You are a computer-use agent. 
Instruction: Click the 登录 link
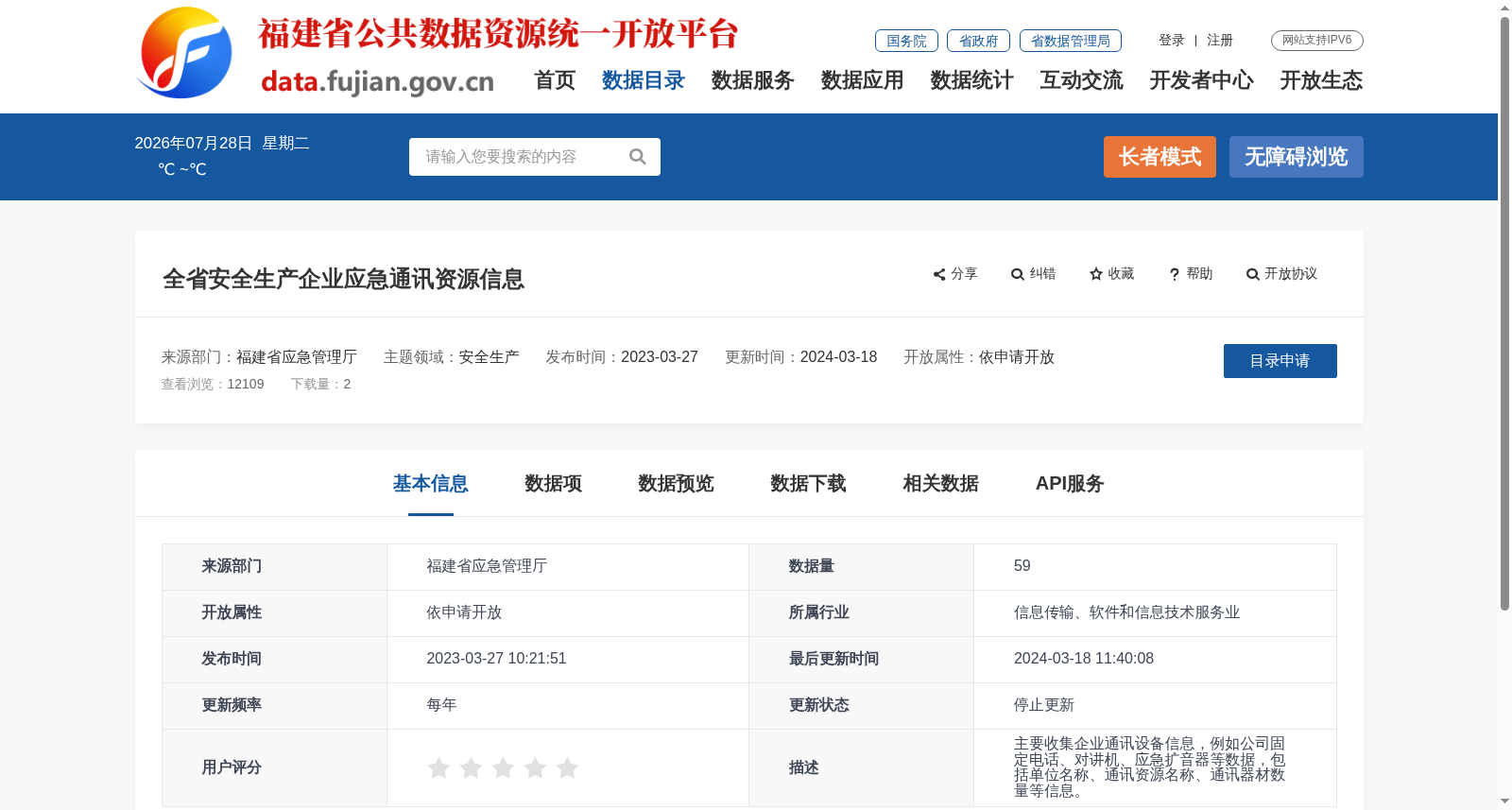tap(1172, 40)
